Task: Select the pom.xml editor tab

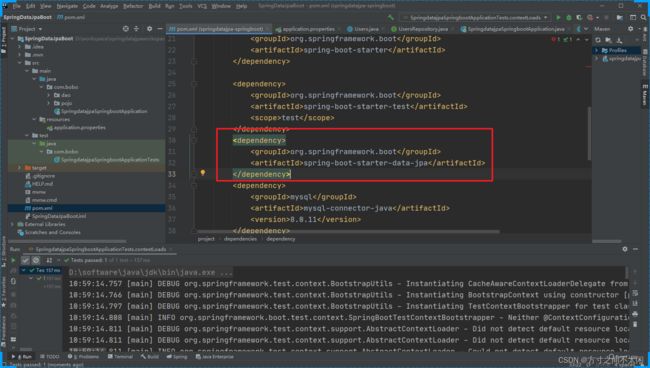Action: [219, 29]
